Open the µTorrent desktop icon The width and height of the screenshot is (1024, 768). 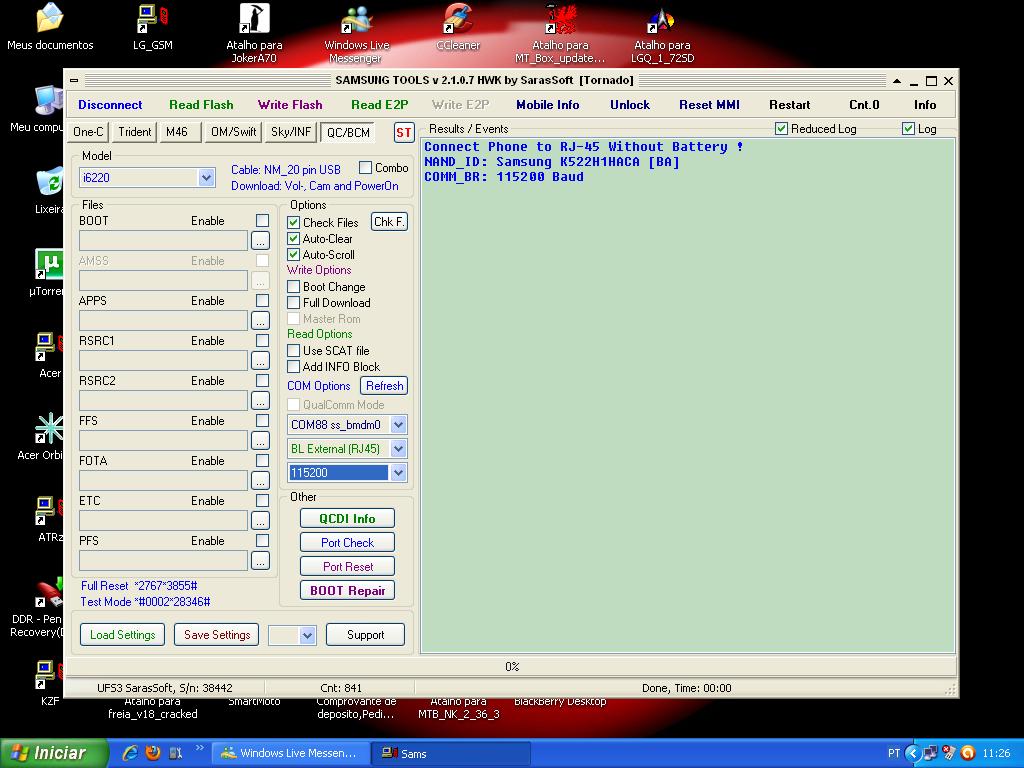tap(49, 272)
